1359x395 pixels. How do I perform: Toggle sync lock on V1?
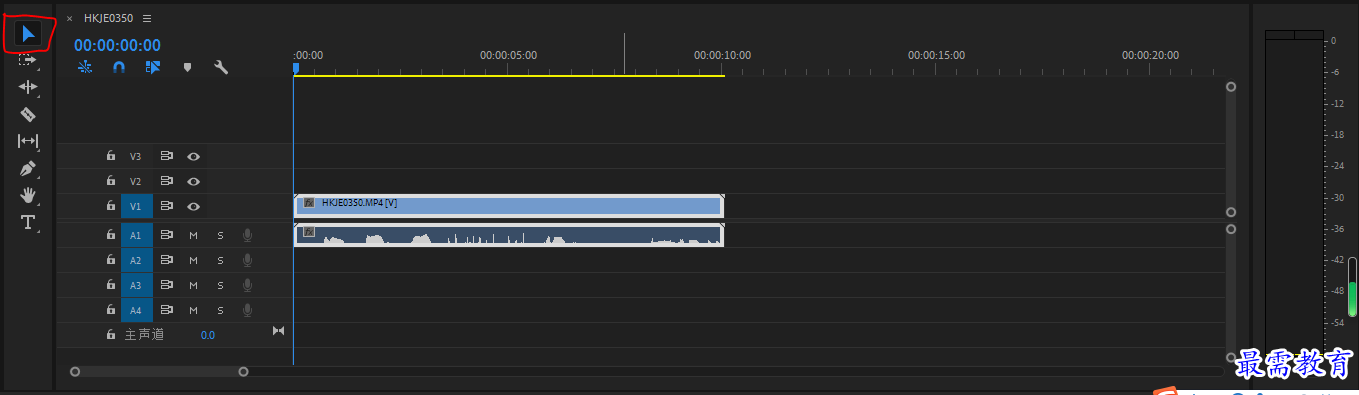coord(167,206)
